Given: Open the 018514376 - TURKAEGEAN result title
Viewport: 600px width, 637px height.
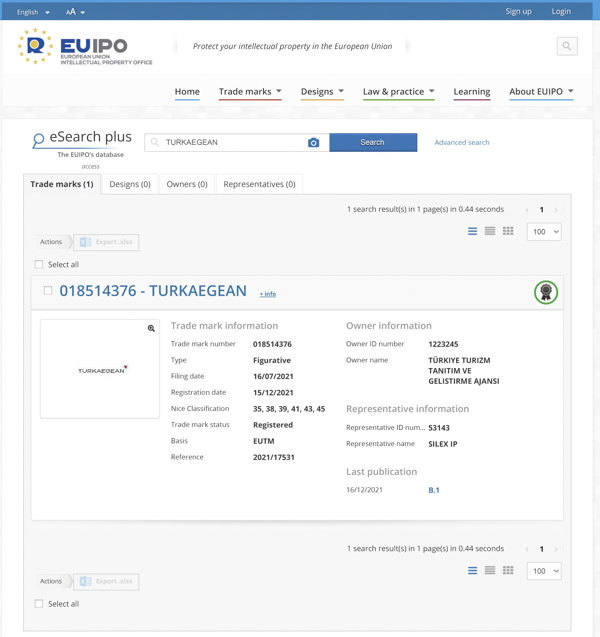Looking at the screenshot, I should click(x=153, y=291).
